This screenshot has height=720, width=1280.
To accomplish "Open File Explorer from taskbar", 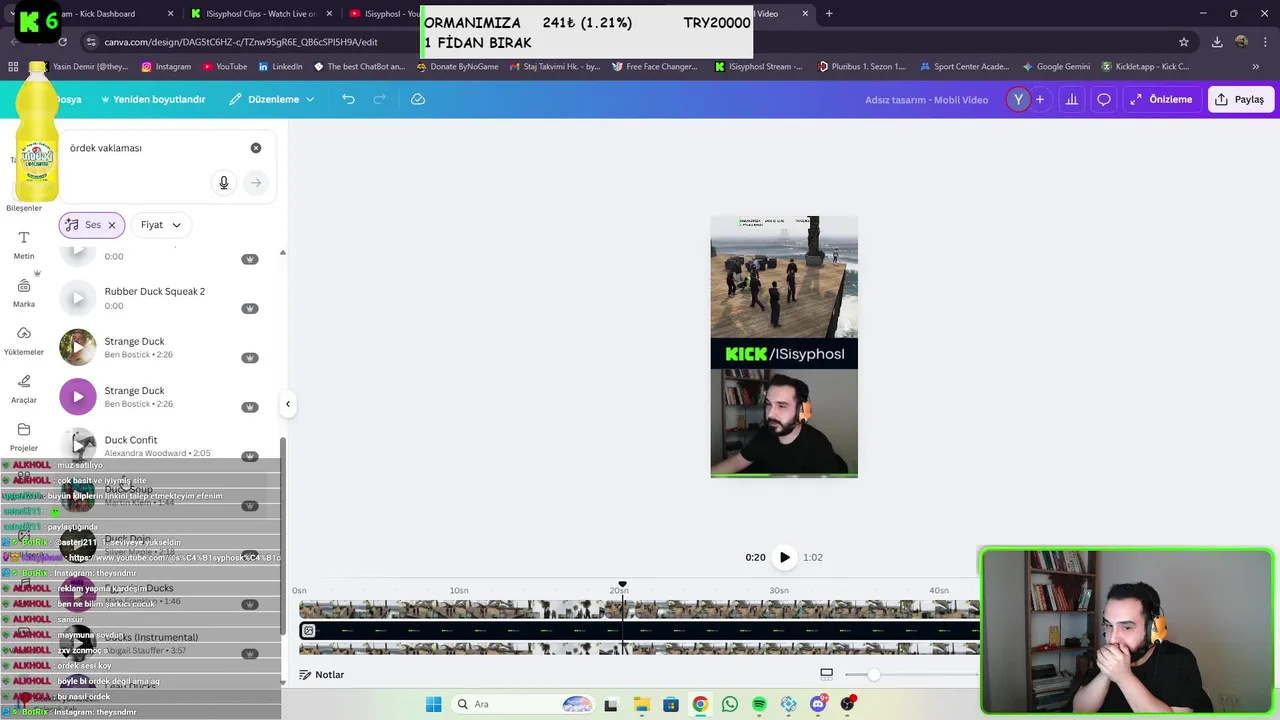I will pyautogui.click(x=641, y=704).
